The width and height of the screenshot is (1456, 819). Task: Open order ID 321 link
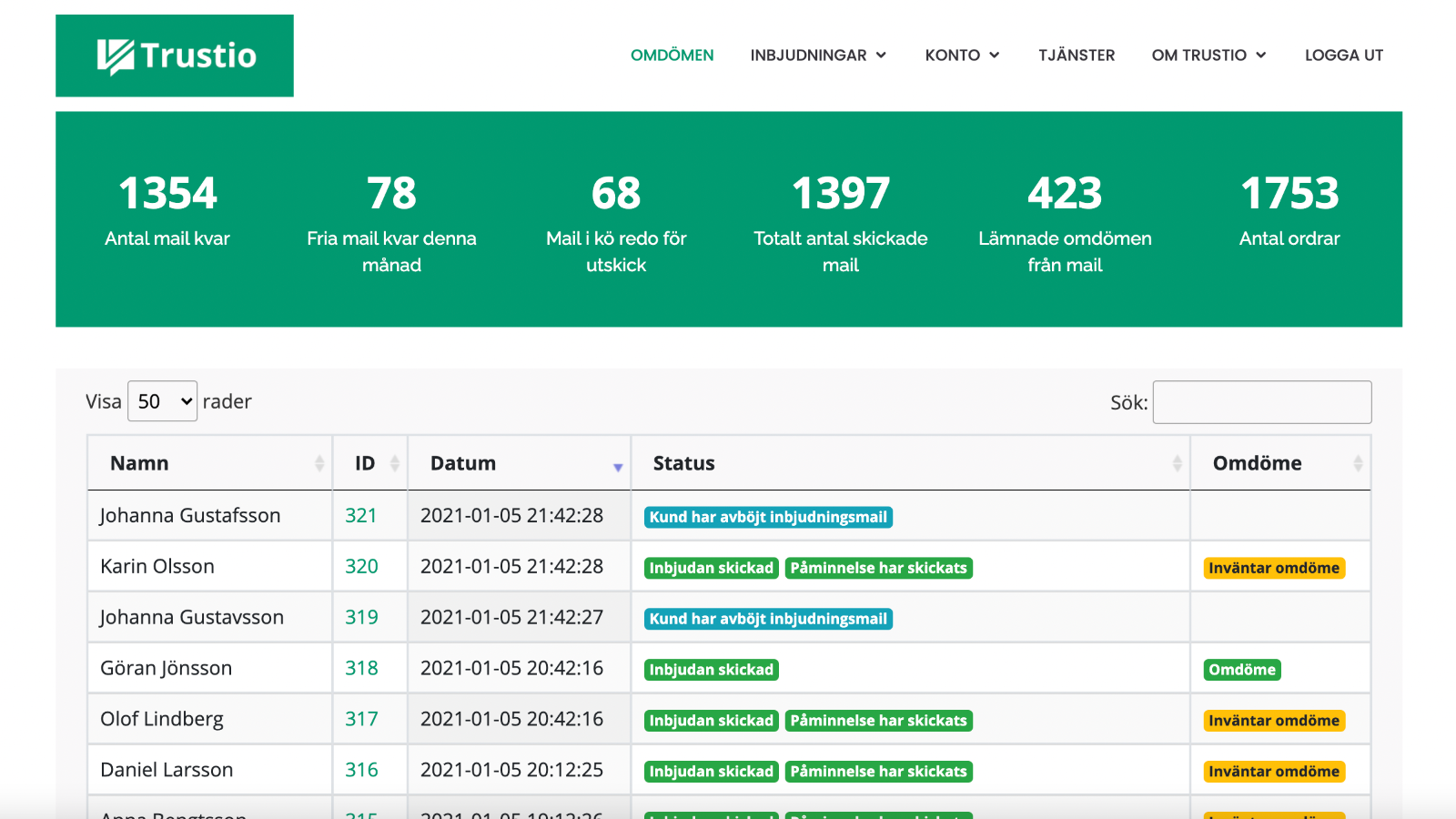coord(360,516)
